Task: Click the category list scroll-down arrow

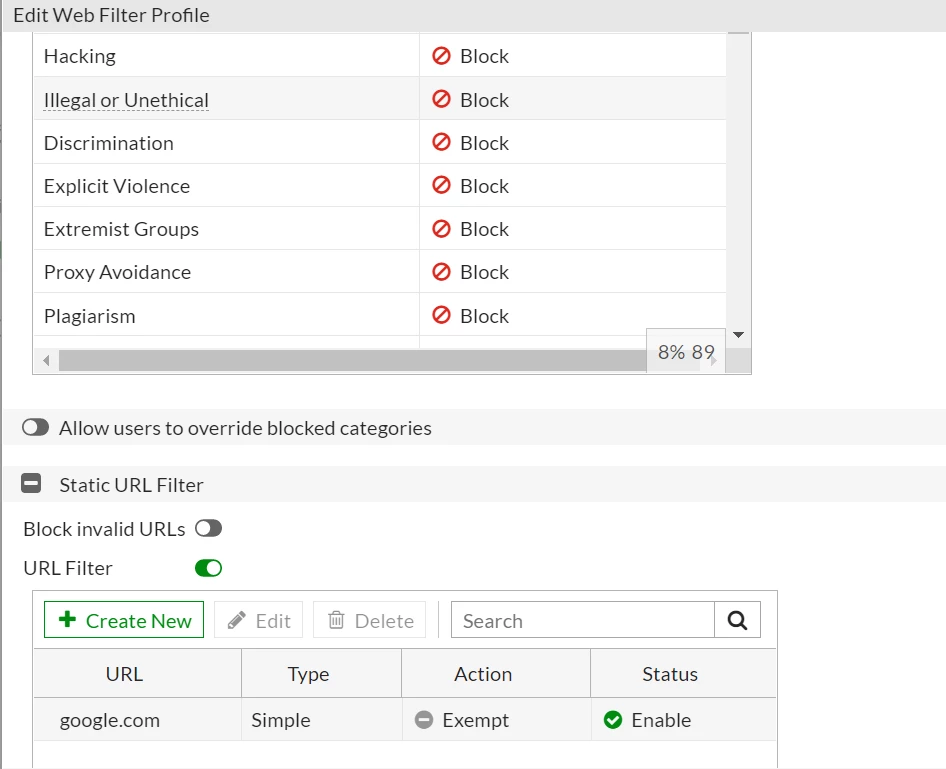Action: point(738,335)
